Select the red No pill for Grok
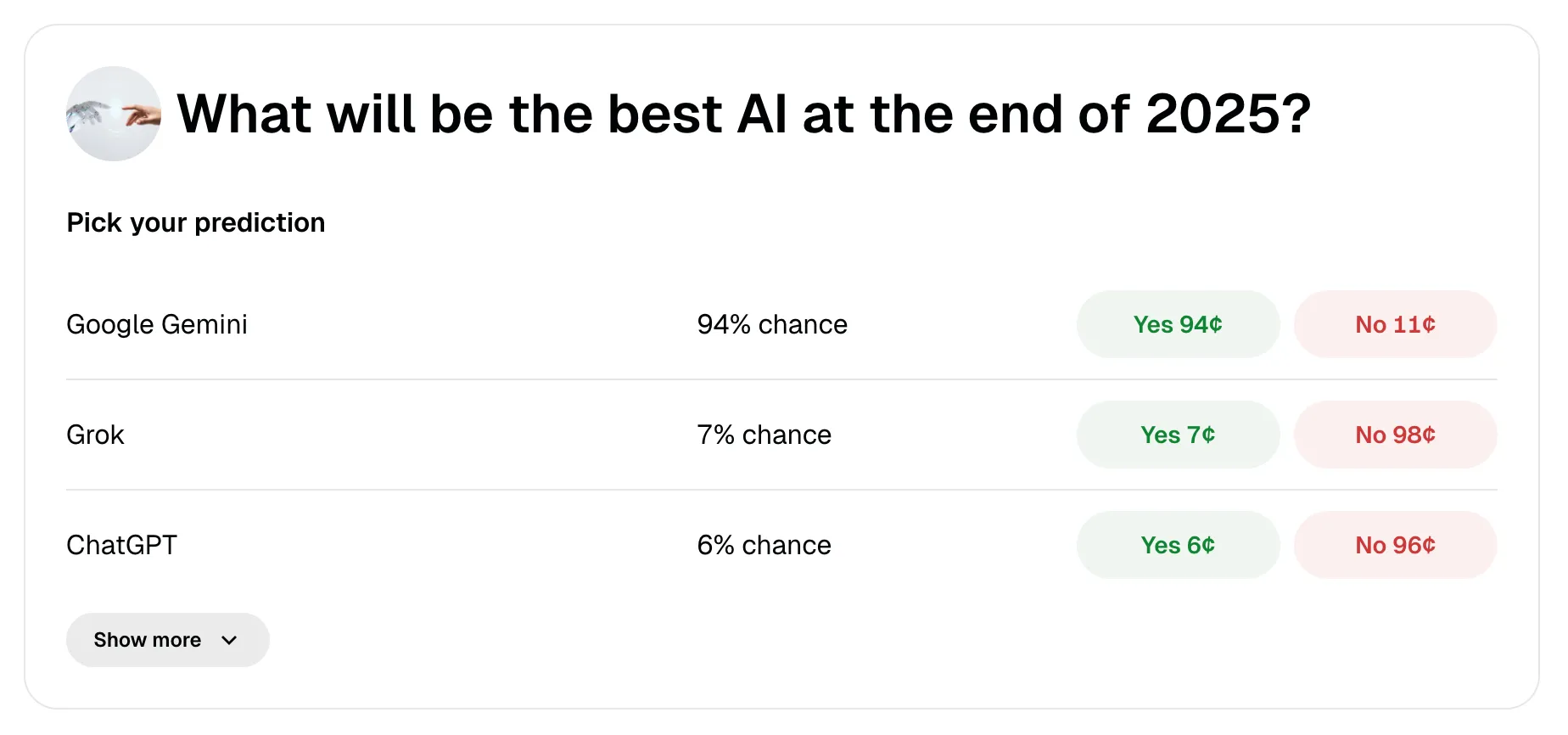Screen dimensions: 1568x735 point(1394,435)
